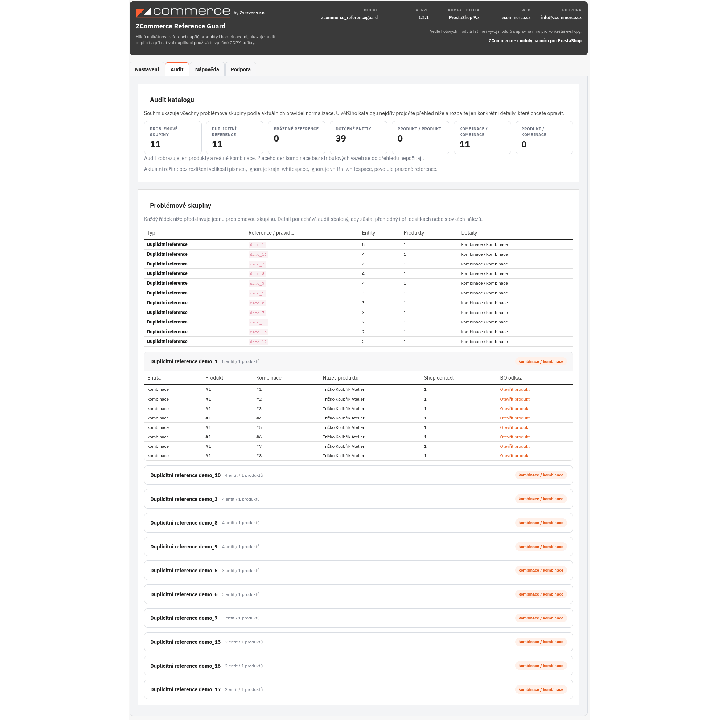Click the 'BO odkaz' column header
This screenshot has height=720, width=720.
pos(511,378)
